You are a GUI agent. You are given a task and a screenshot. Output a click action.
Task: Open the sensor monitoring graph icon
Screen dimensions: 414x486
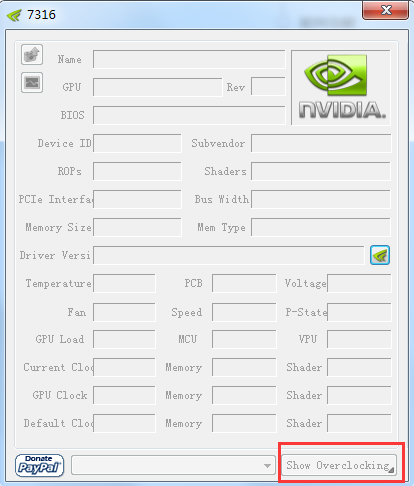[x=32, y=82]
